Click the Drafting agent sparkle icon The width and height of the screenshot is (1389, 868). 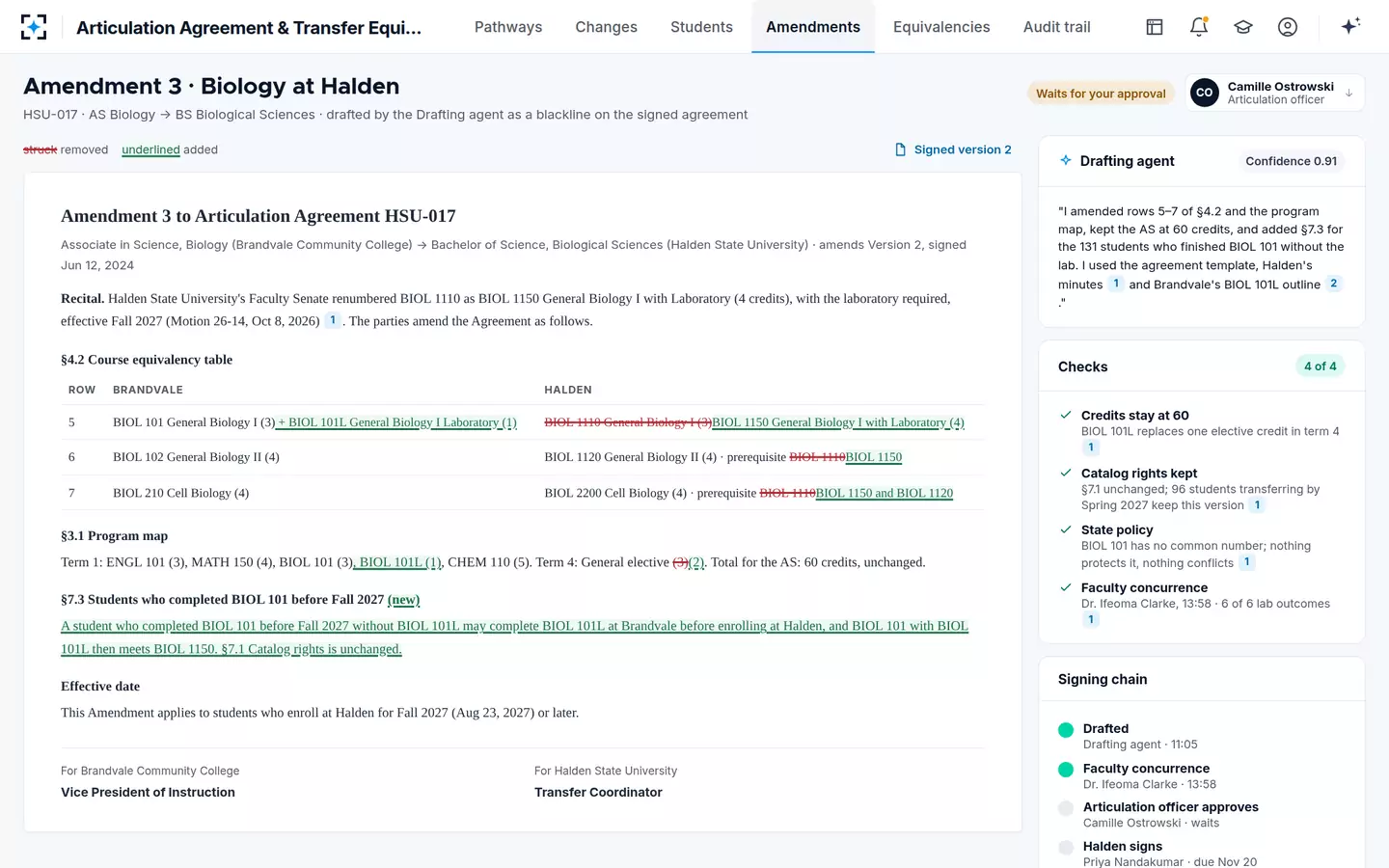click(x=1066, y=160)
